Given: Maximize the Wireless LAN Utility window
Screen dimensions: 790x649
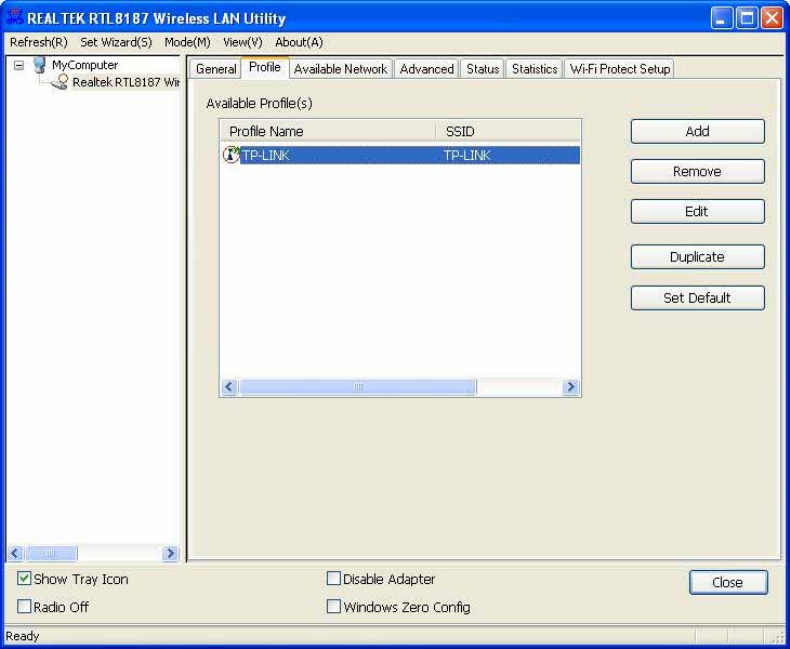Looking at the screenshot, I should 747,18.
